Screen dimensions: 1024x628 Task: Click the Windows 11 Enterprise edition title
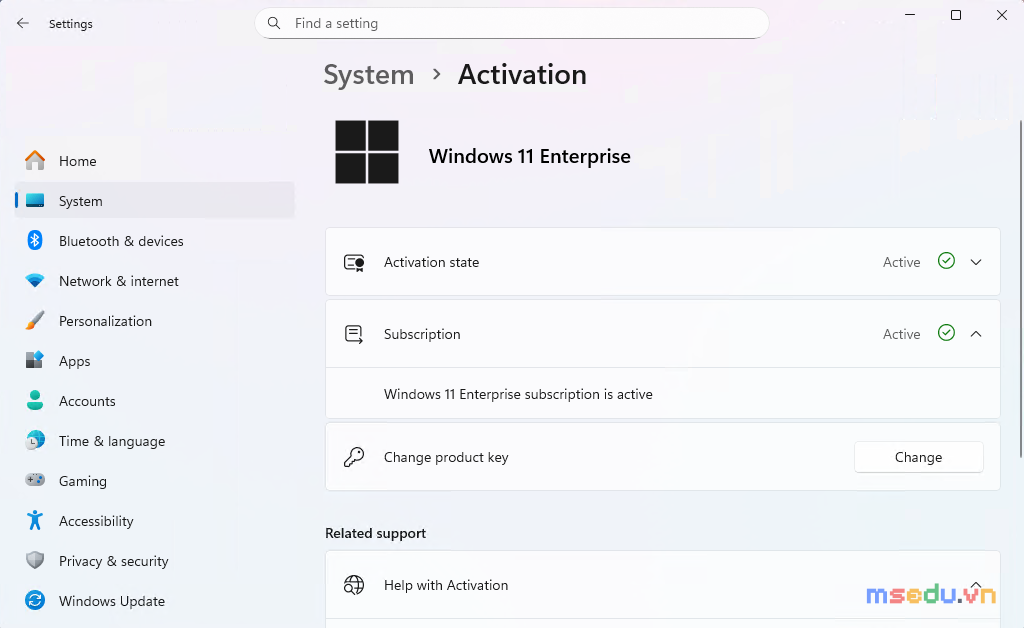[530, 156]
